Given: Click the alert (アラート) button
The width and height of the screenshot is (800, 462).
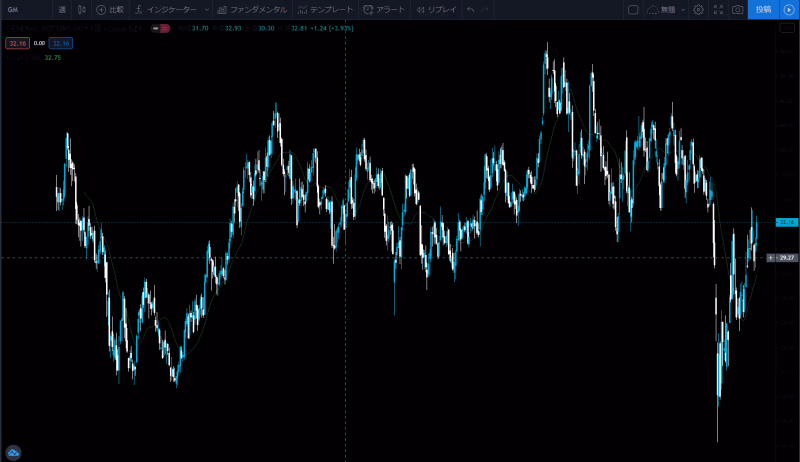Looking at the screenshot, I should pyautogui.click(x=384, y=9).
